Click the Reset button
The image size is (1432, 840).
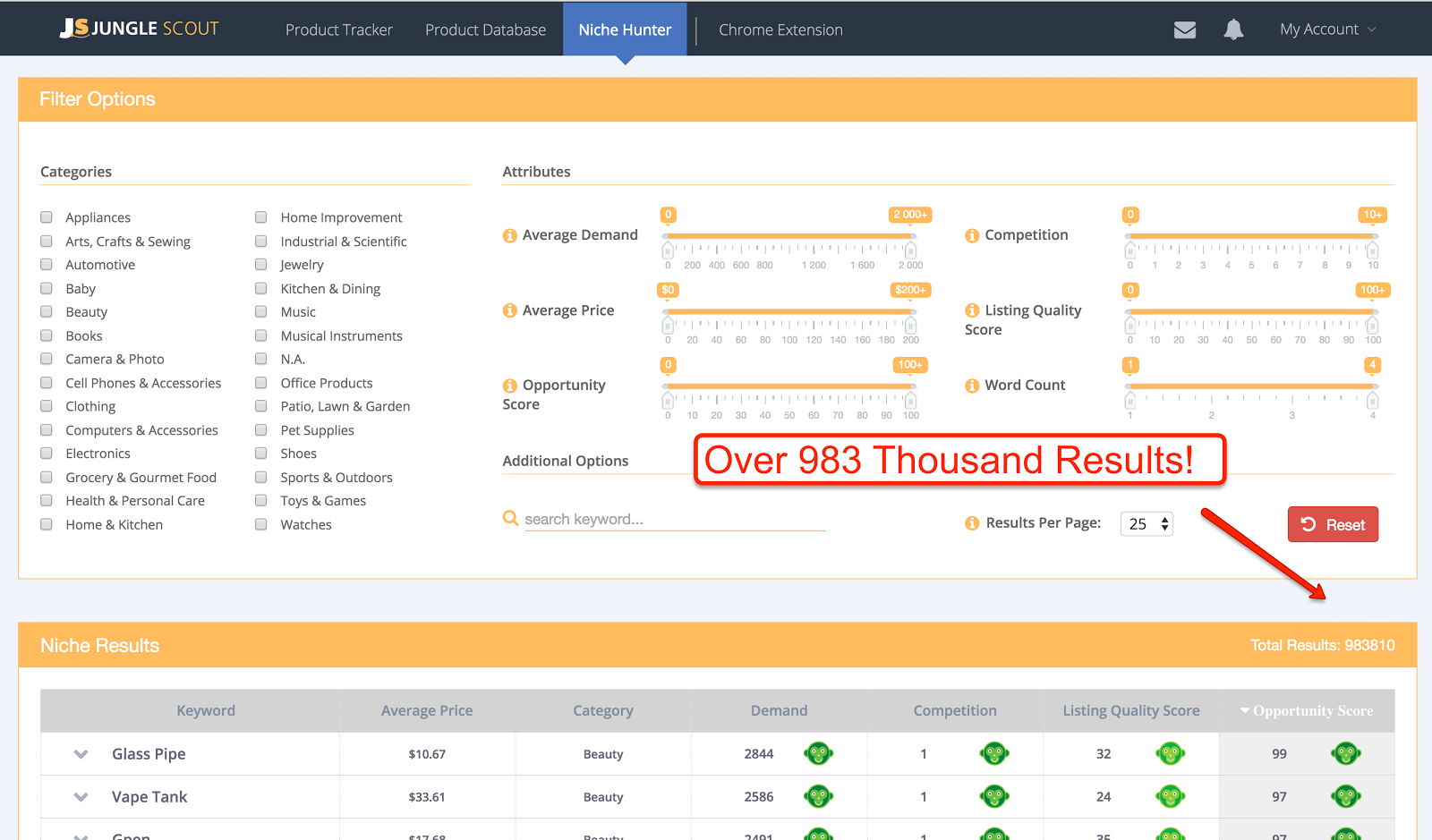(x=1333, y=524)
